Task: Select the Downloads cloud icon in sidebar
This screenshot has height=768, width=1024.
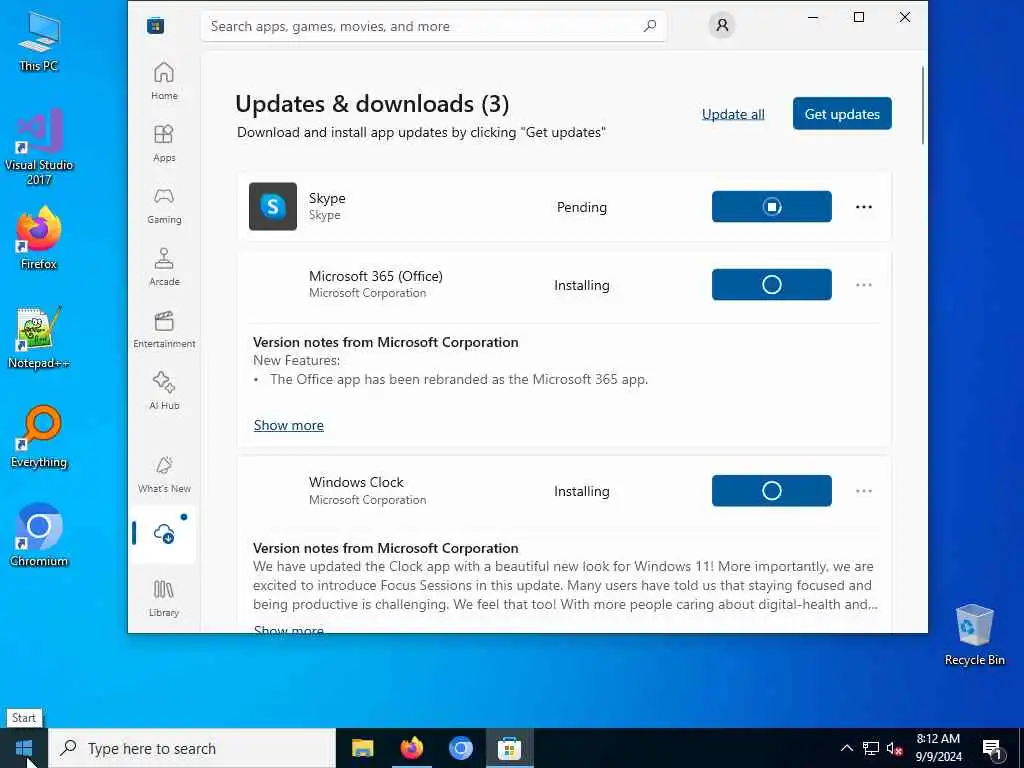Action: point(164,534)
